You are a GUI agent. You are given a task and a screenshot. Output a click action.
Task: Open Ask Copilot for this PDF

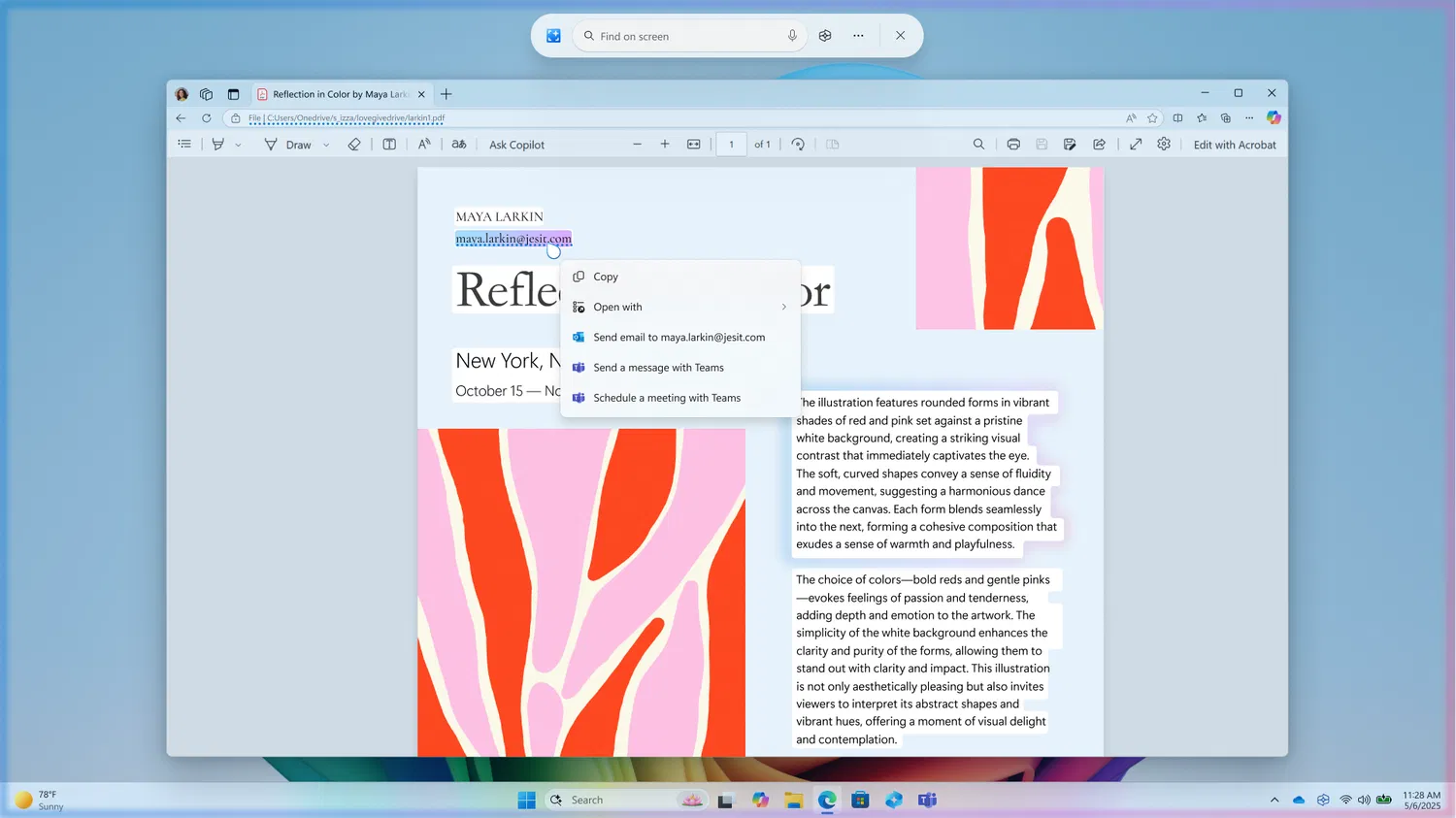516,144
